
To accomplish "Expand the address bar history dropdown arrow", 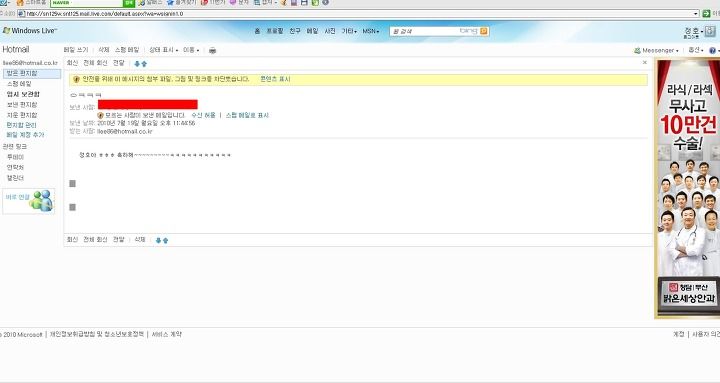I will coord(696,14).
